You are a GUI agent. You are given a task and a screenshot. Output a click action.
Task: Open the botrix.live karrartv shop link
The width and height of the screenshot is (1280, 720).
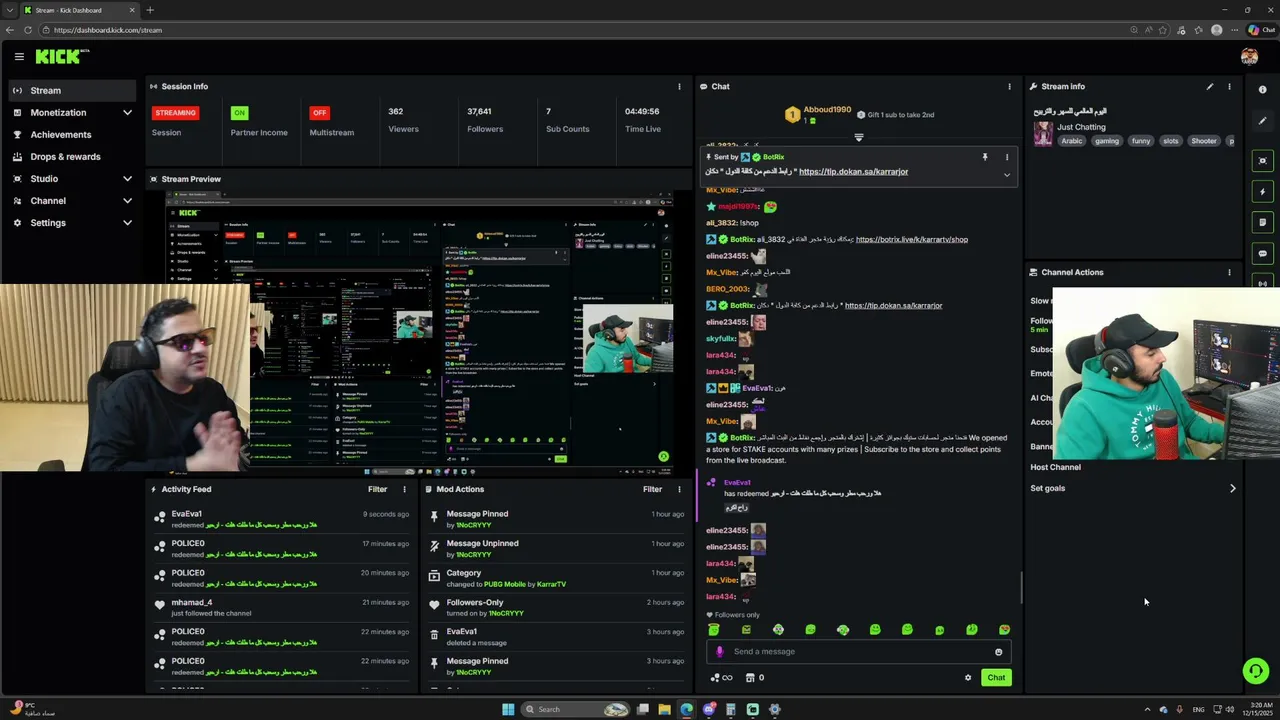912,239
